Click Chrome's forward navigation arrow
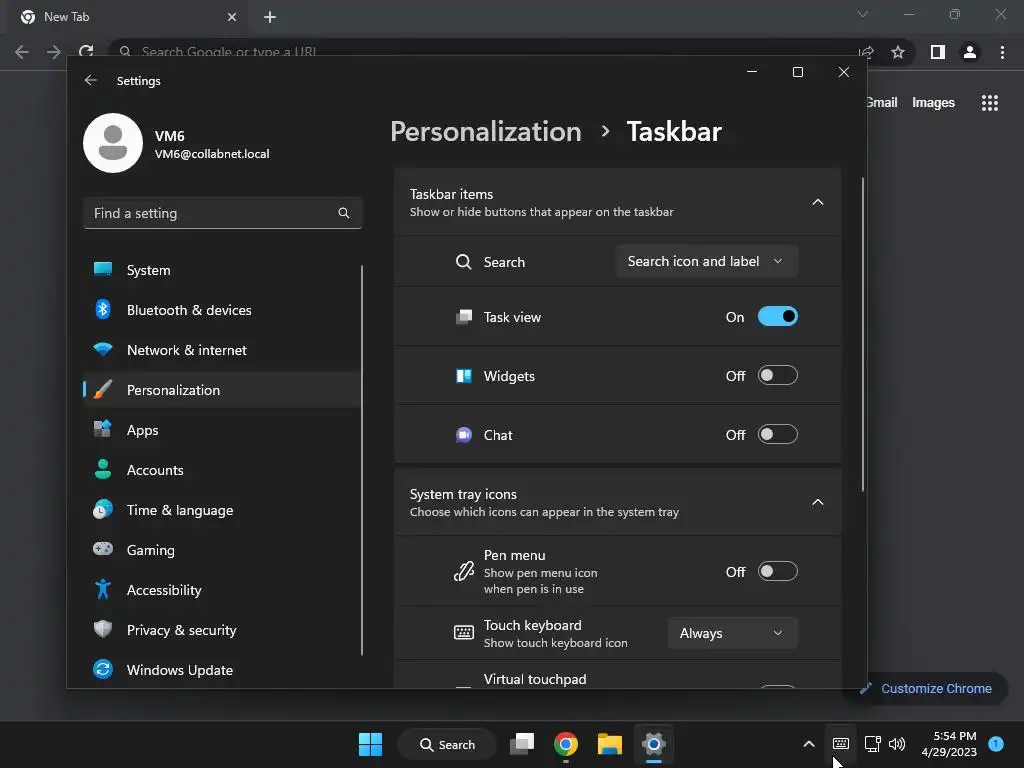 click(54, 52)
